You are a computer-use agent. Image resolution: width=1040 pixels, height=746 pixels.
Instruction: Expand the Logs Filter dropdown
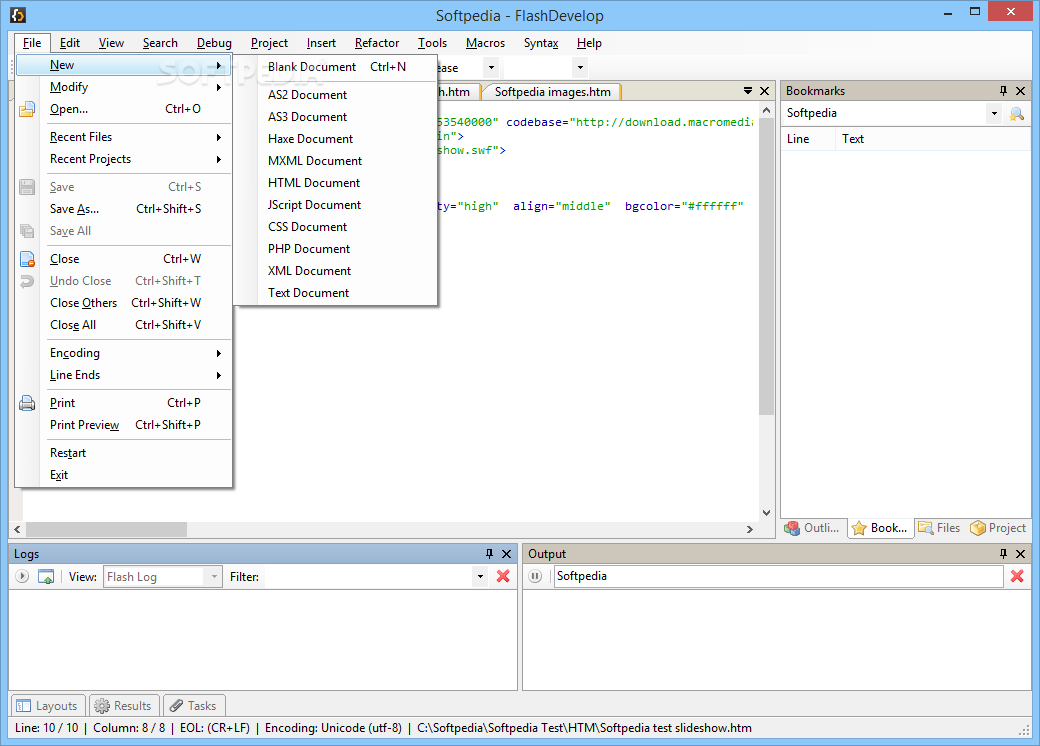point(480,577)
